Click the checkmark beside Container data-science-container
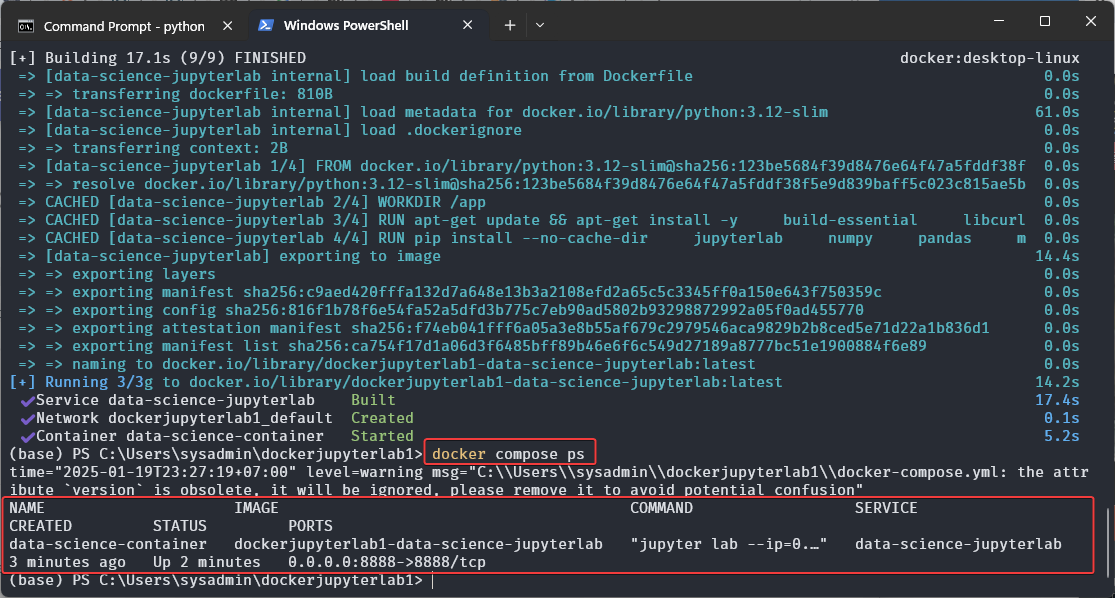The width and height of the screenshot is (1115, 598). tap(28, 437)
